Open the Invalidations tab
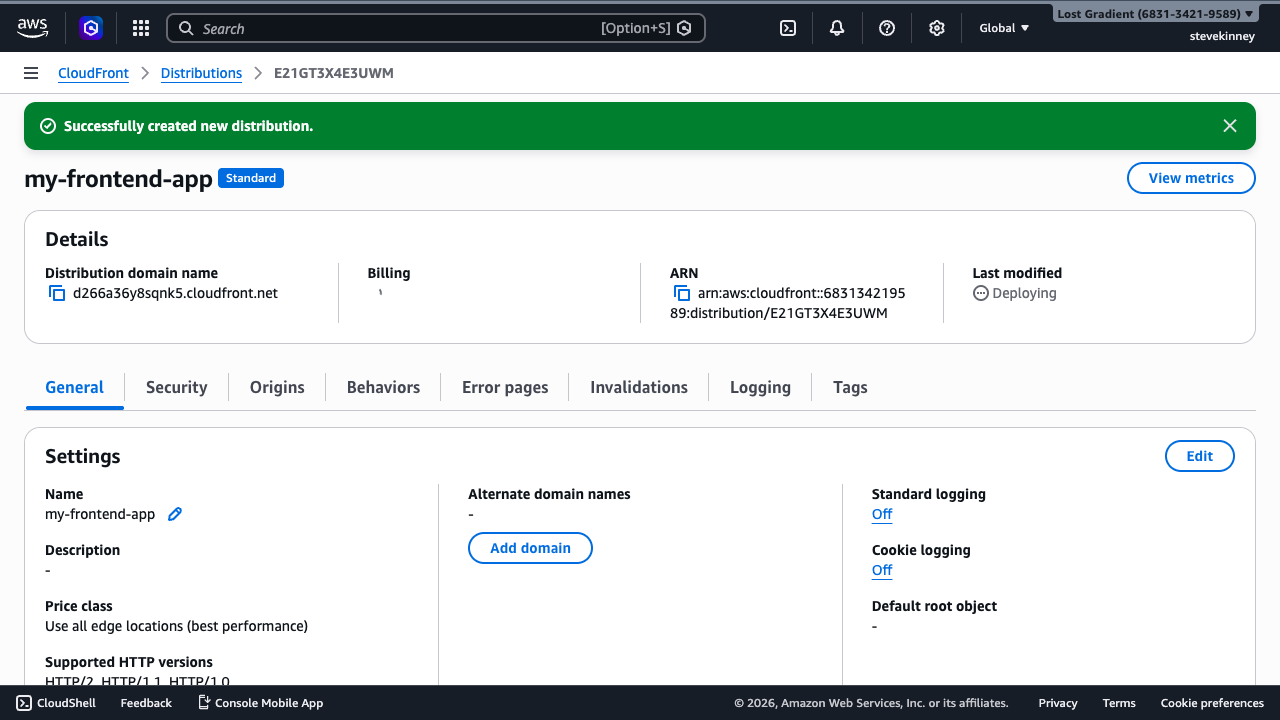 click(x=639, y=387)
